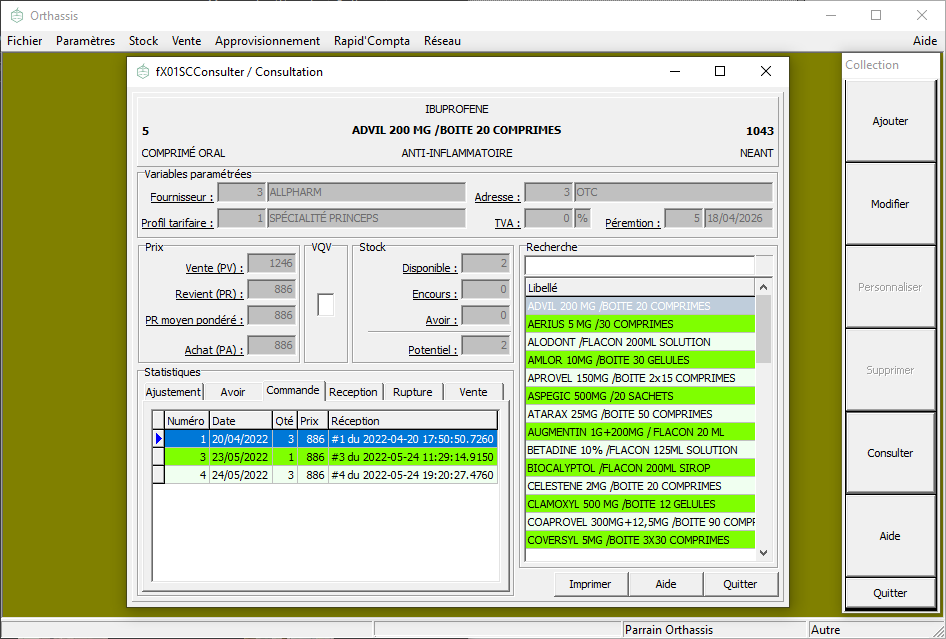Viewport: 946px width, 639px height.
Task: Select COAPROVEL 300MG+12,5MG row
Action: pyautogui.click(x=640, y=522)
